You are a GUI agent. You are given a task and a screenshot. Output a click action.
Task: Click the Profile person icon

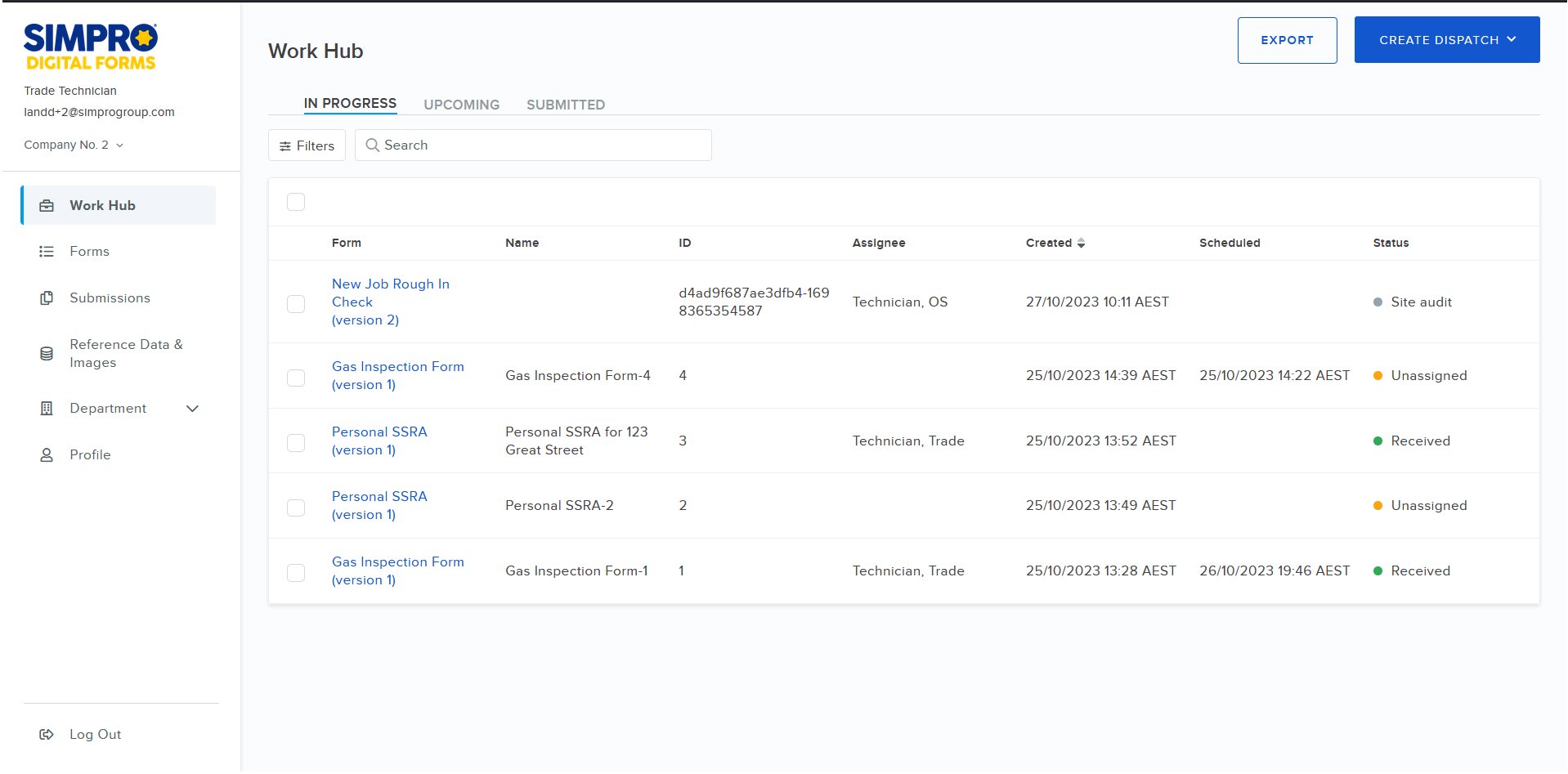pos(47,454)
